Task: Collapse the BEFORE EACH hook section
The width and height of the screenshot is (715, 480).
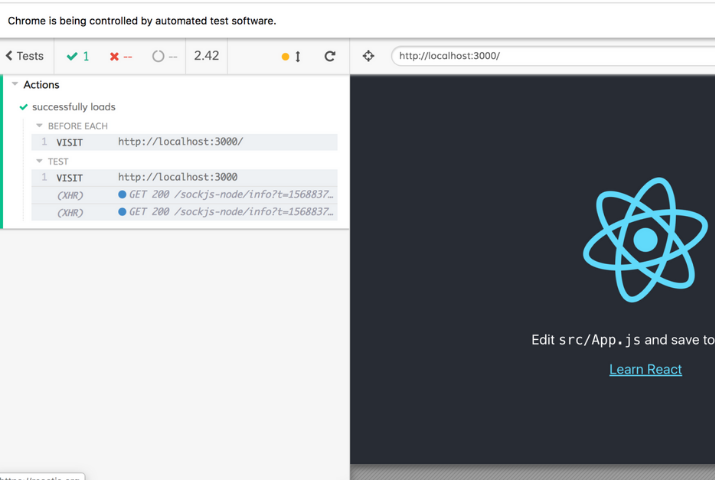Action: (40, 126)
